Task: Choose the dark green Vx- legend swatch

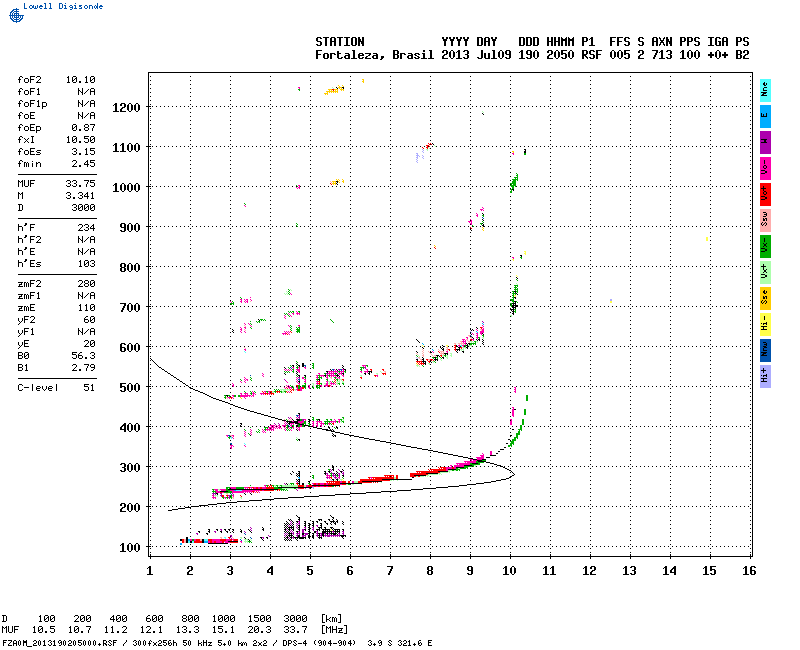Action: point(765,246)
